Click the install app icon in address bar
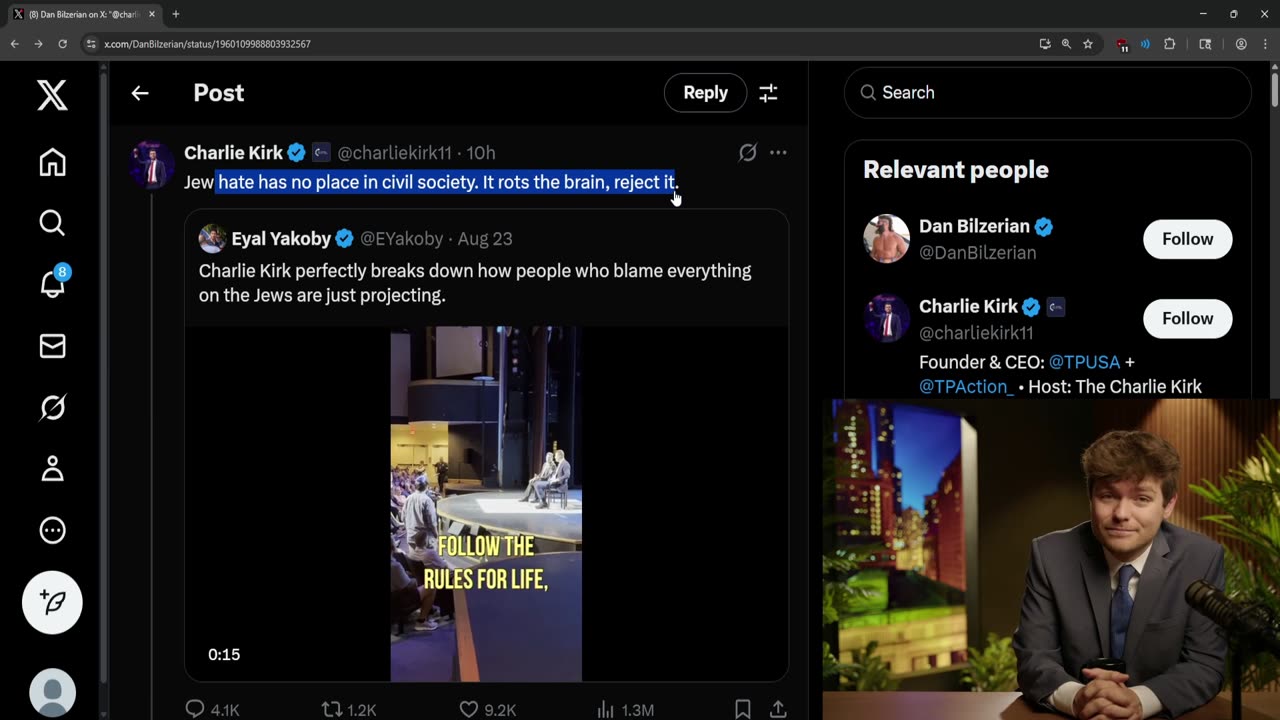Screen dimensions: 1280x720 click(1045, 44)
